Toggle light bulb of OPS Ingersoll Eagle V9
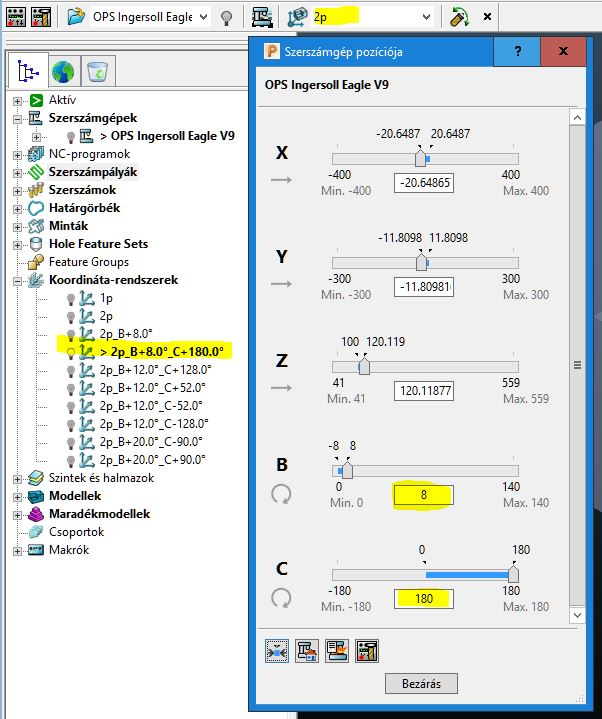 click(x=71, y=137)
